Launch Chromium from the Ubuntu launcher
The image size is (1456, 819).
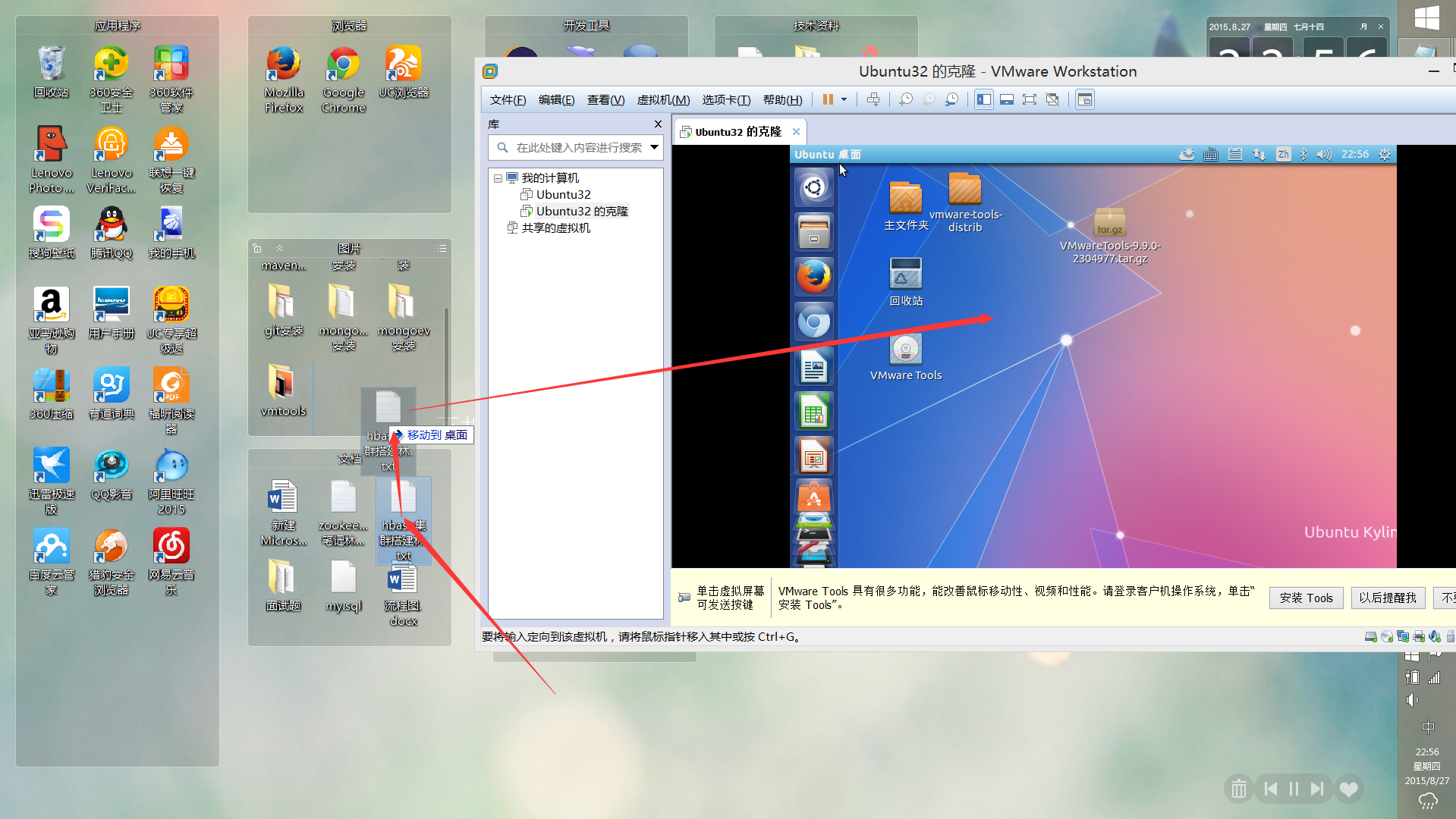(x=813, y=322)
